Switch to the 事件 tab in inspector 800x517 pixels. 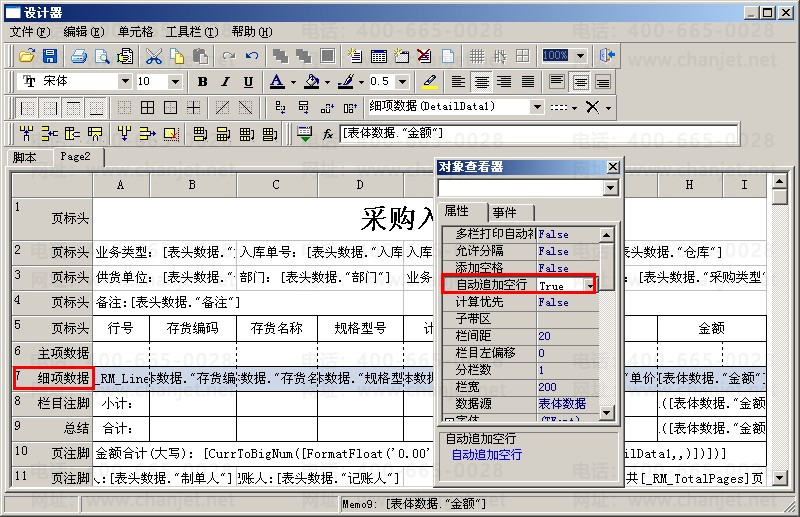click(505, 212)
